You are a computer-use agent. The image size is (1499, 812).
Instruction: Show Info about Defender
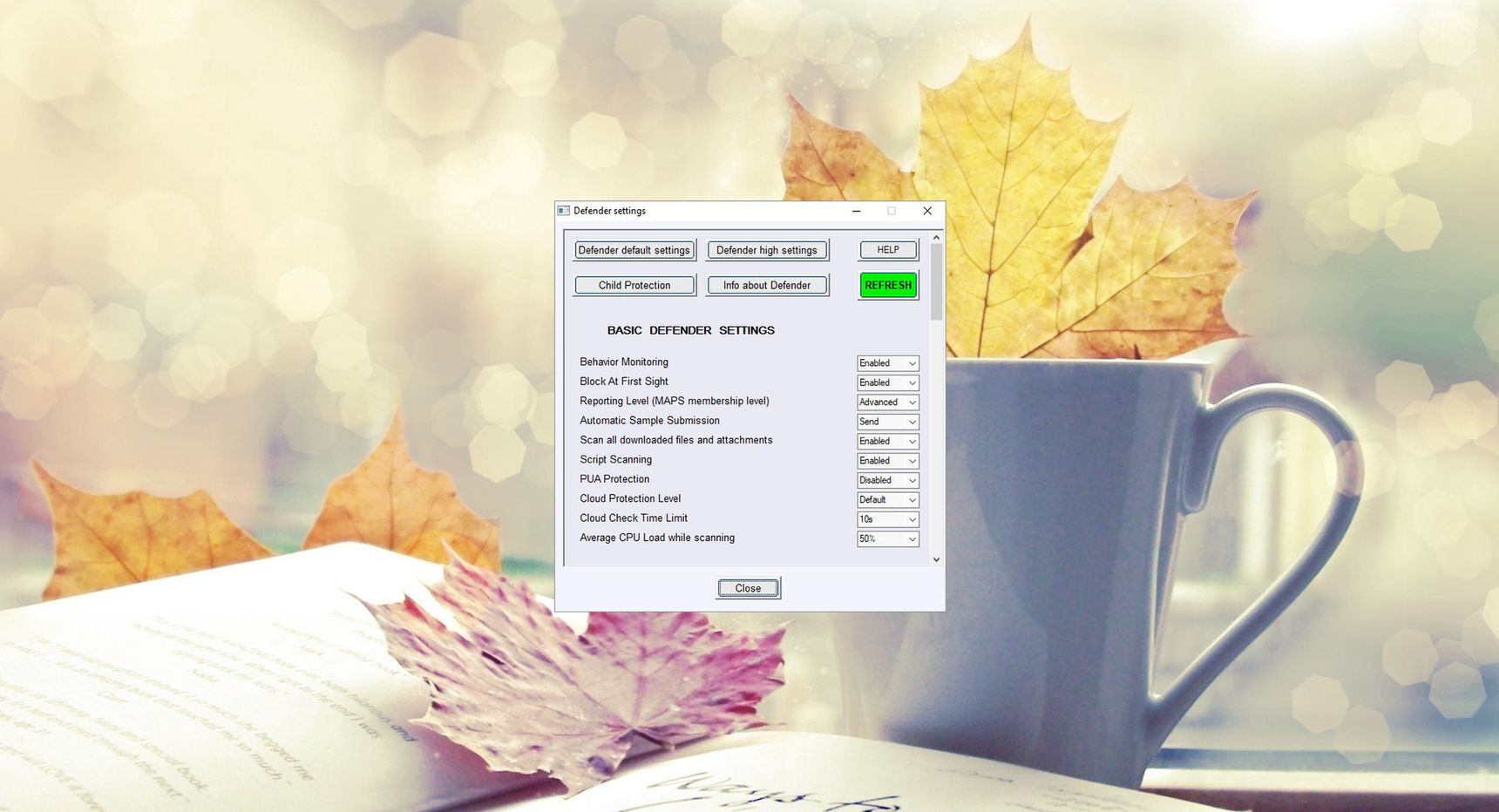[x=767, y=285]
